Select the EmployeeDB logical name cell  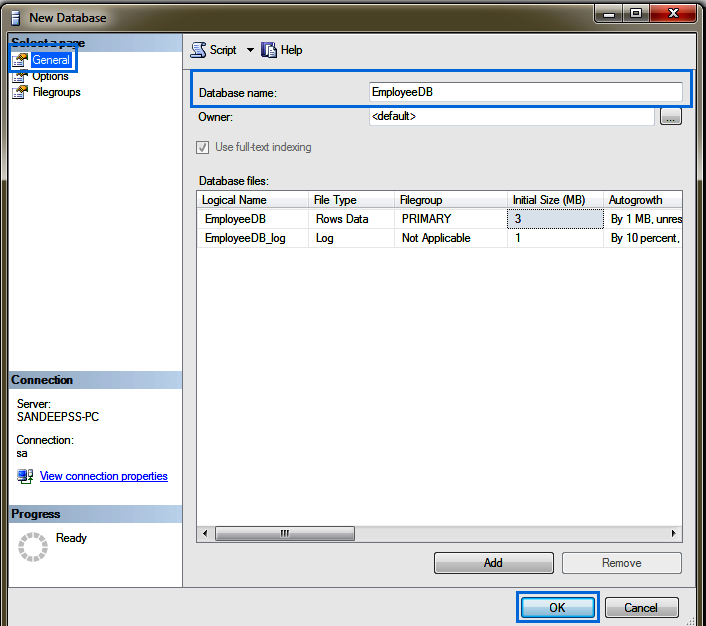coord(253,219)
